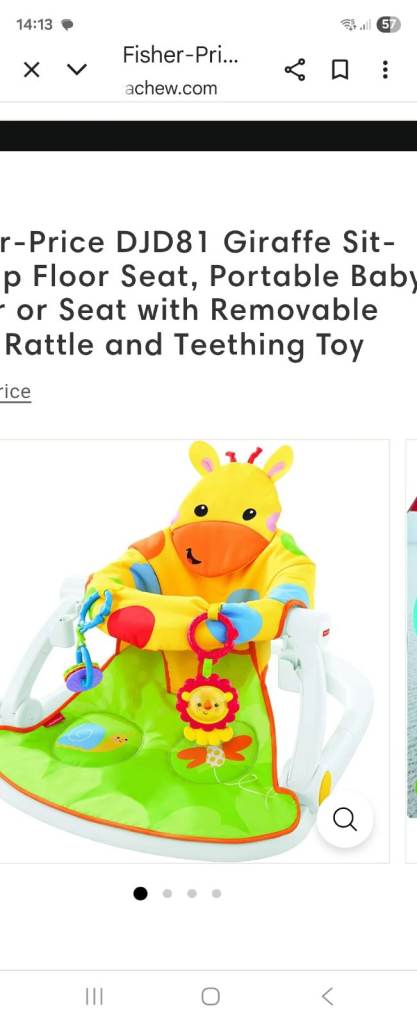The height and width of the screenshot is (1024, 417).
Task: Tap the Android recent apps button
Action: point(94,996)
